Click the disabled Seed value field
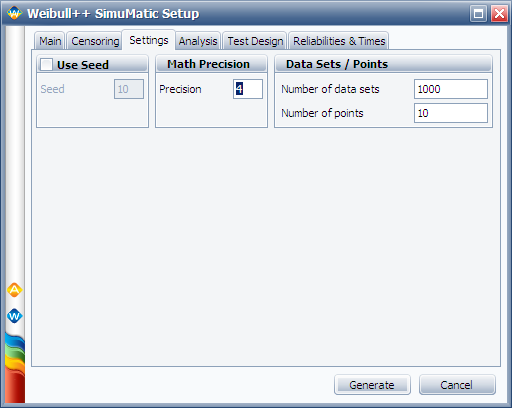 (129, 89)
